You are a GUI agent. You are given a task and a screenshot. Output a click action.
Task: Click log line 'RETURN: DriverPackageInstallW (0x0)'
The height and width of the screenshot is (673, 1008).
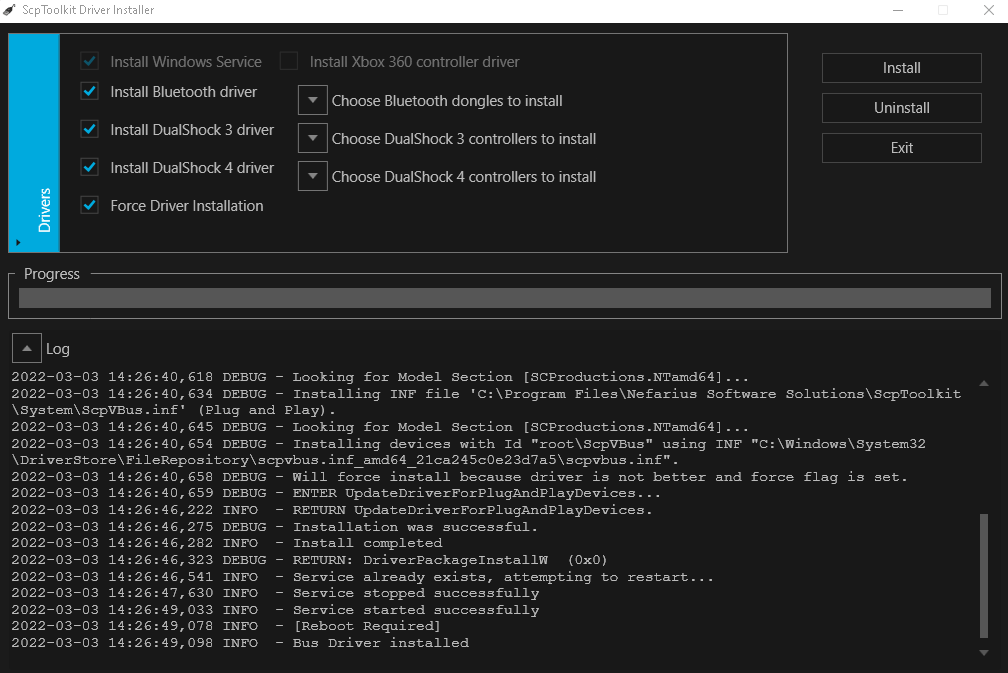309,560
